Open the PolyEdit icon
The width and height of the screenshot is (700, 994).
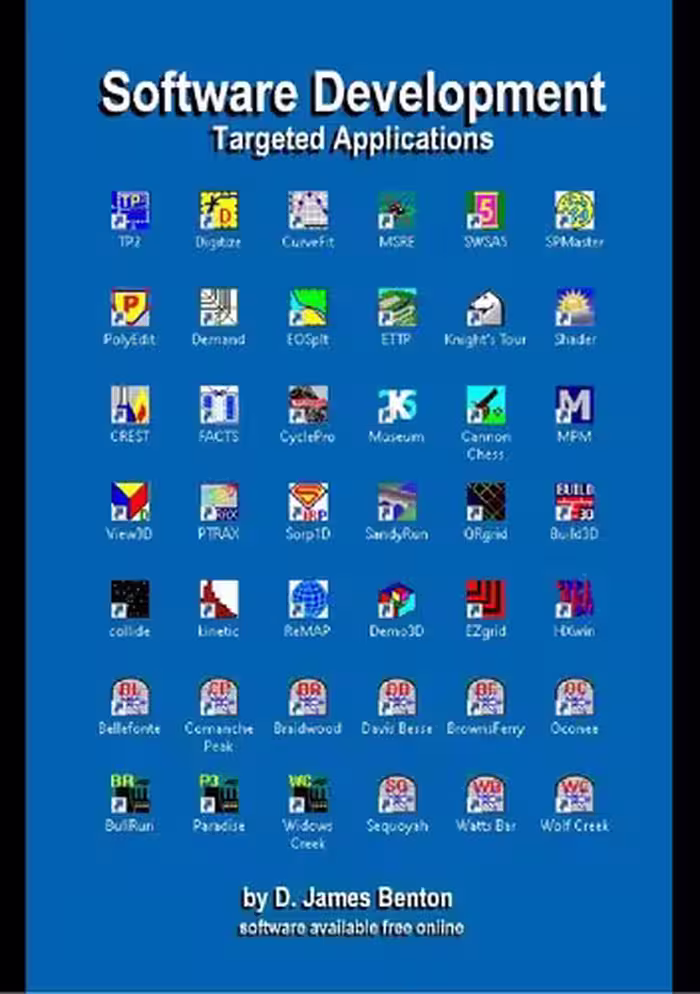pos(130,307)
